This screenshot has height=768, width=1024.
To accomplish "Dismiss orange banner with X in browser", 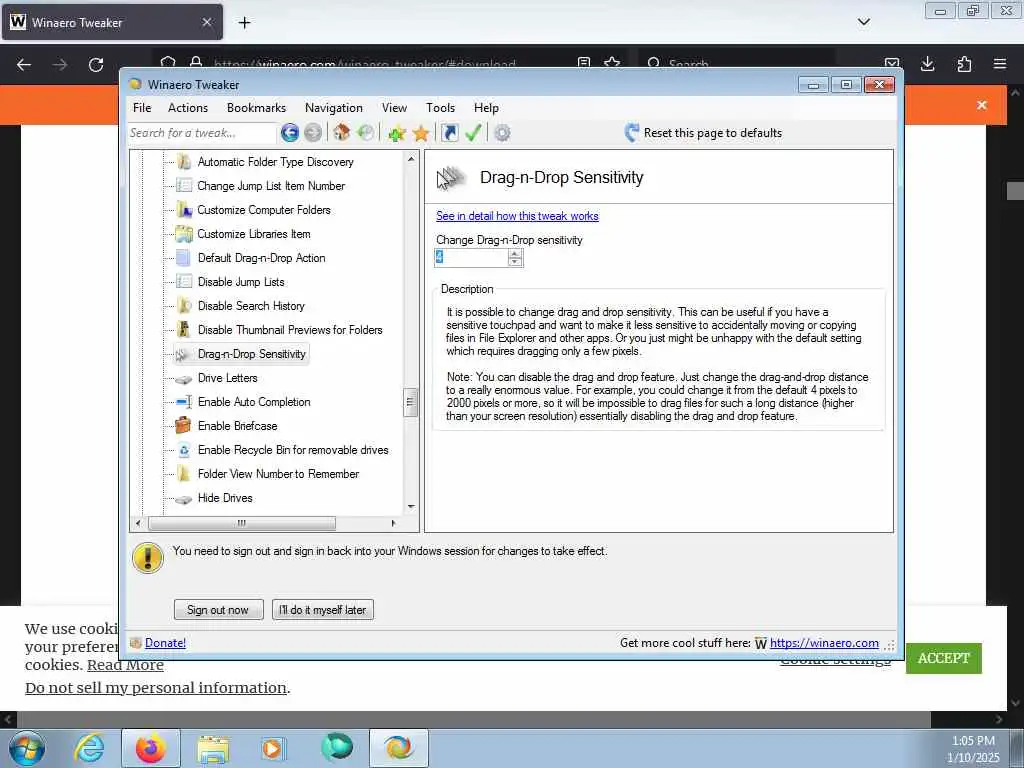I will tap(982, 105).
